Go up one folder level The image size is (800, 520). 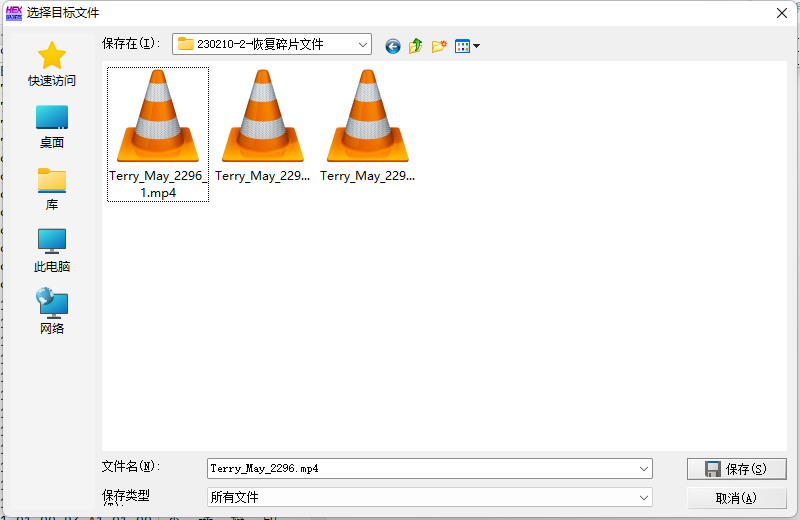pyautogui.click(x=415, y=46)
